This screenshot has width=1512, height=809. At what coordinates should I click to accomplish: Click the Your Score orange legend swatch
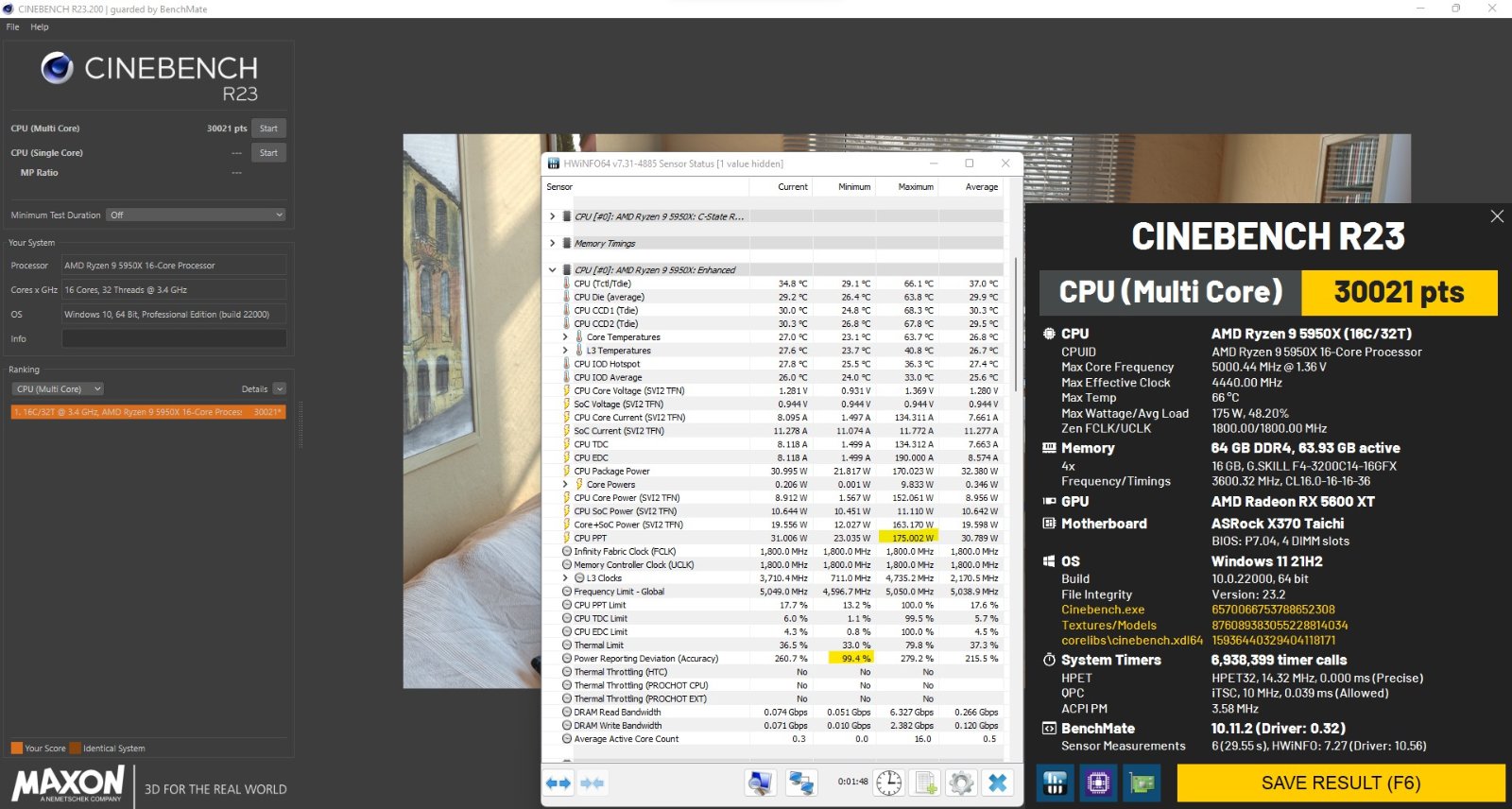pyautogui.click(x=17, y=748)
